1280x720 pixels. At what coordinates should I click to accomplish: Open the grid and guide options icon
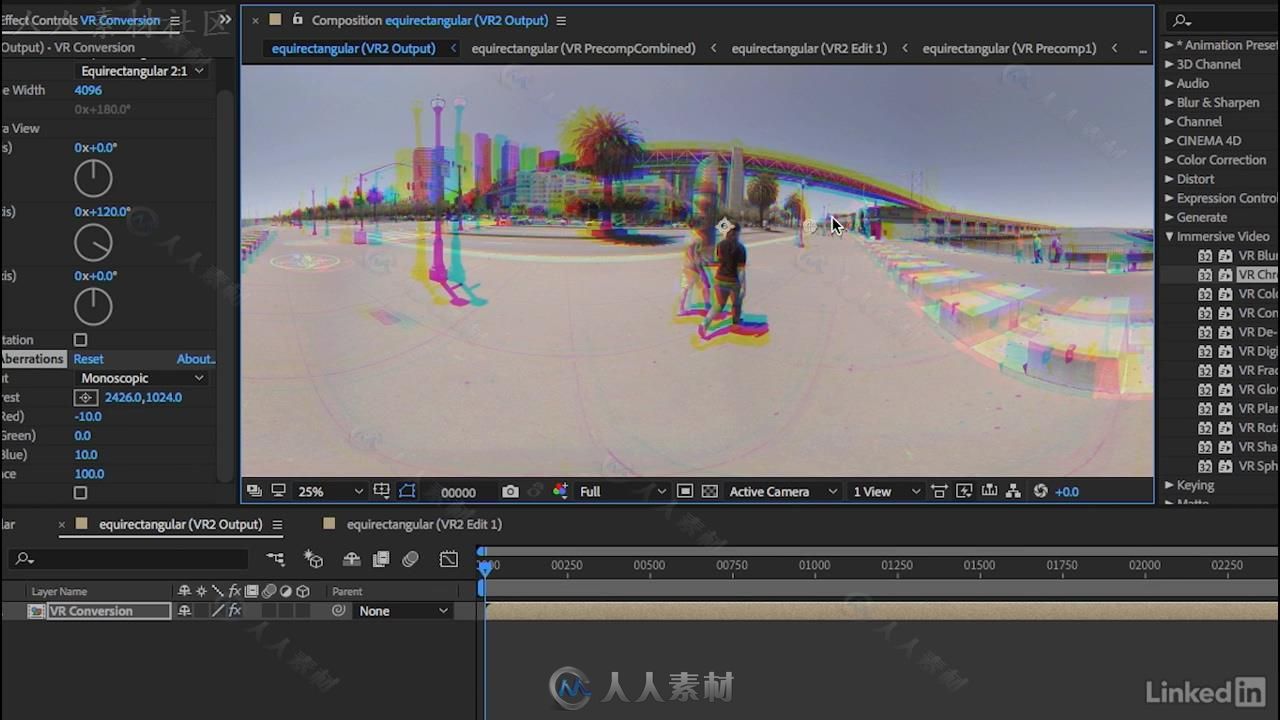point(381,491)
